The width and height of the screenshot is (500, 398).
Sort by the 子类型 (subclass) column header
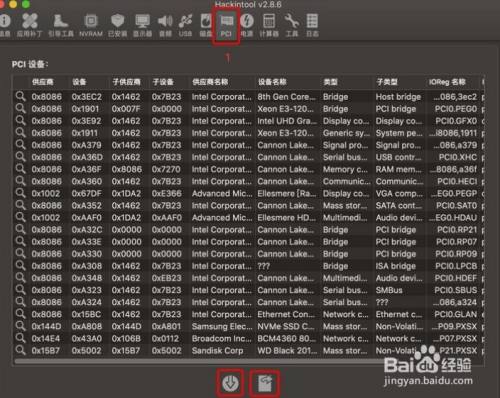pyautogui.click(x=387, y=82)
